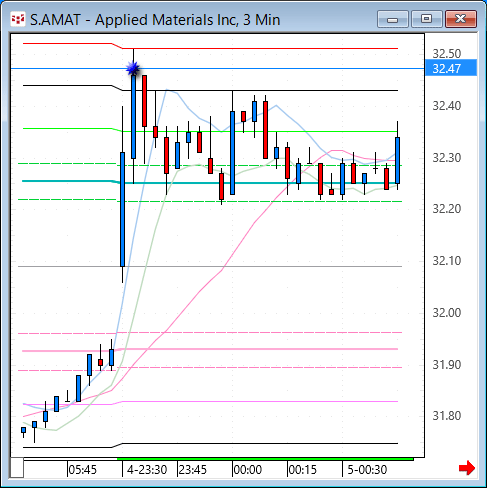487x488 pixels.
Task: Close the S.AMAT chart window
Action: coord(461,19)
